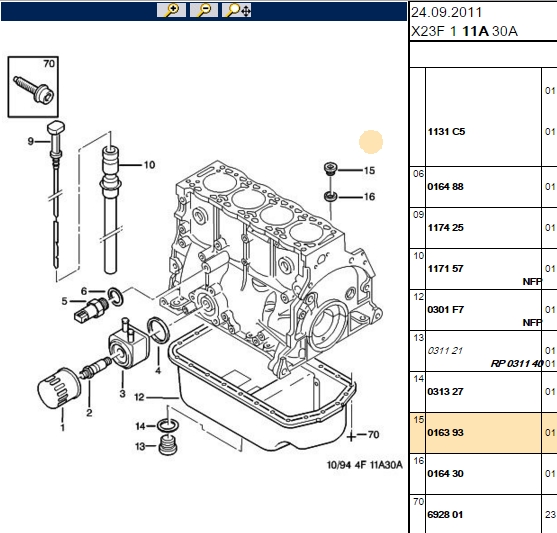
Task: Select callout number 3 under the oil cooler
Action: click(123, 393)
